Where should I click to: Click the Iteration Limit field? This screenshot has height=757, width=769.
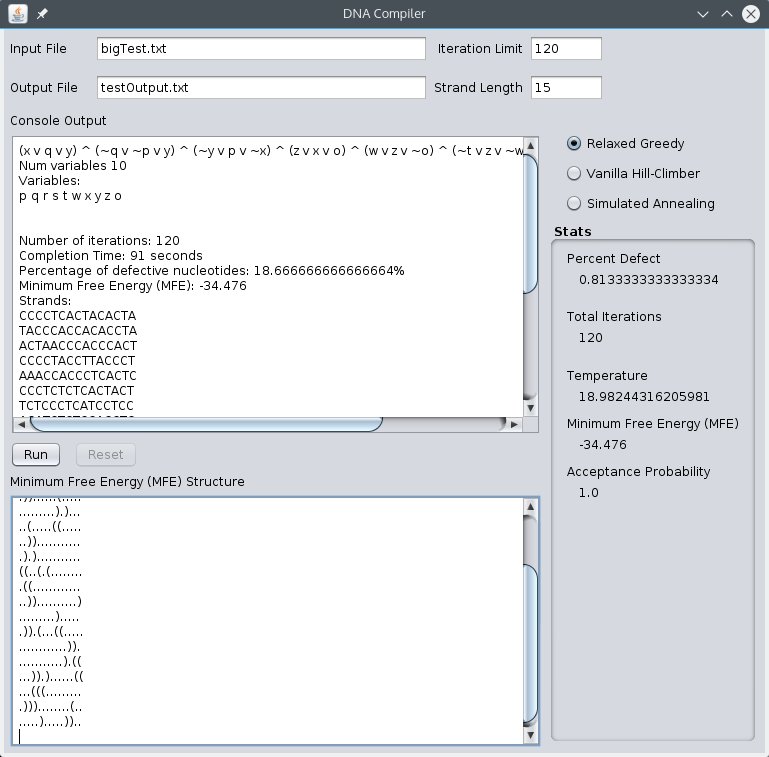pyautogui.click(x=566, y=49)
